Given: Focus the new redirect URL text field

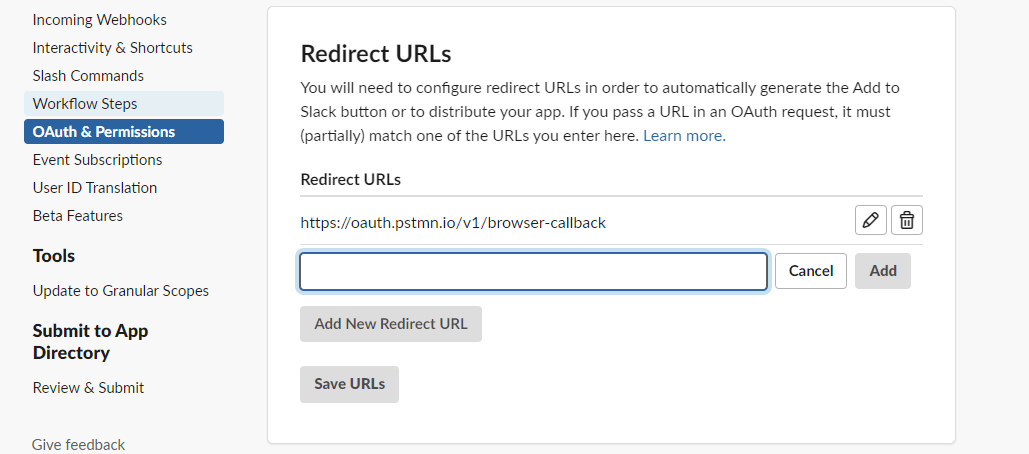Looking at the screenshot, I should click(x=533, y=271).
